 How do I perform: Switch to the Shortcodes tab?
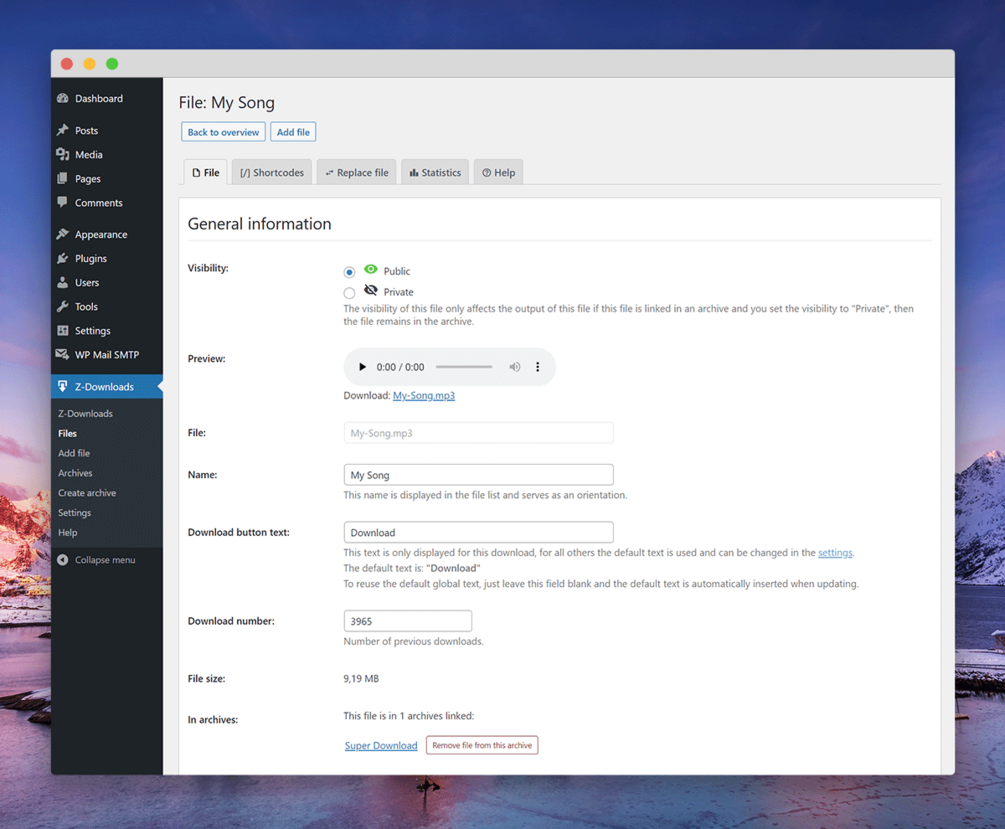point(272,172)
